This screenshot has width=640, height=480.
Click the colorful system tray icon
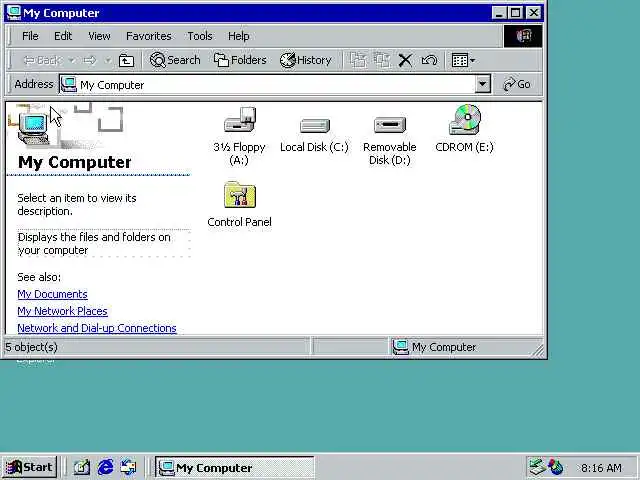pyautogui.click(x=556, y=467)
